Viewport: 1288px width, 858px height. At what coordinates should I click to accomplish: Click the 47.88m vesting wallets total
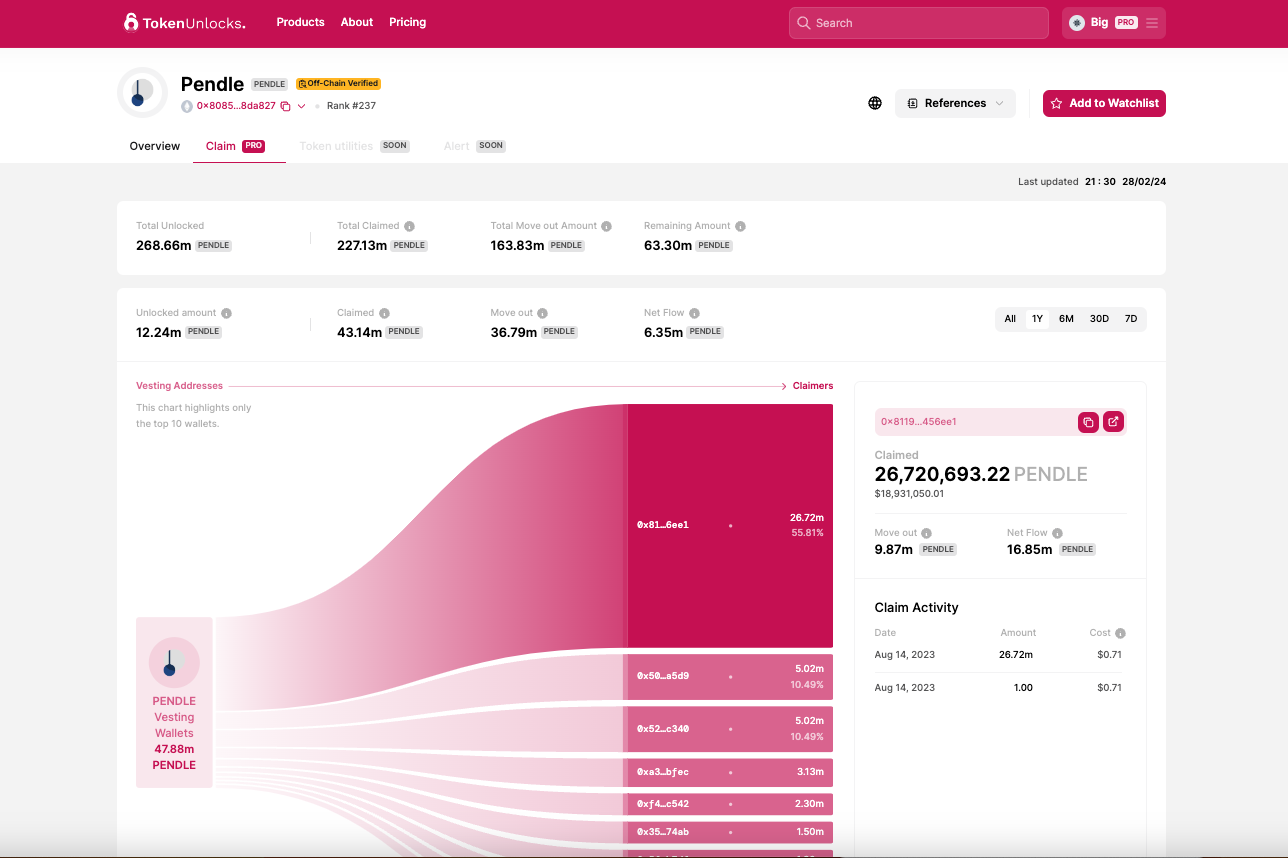[x=174, y=749]
